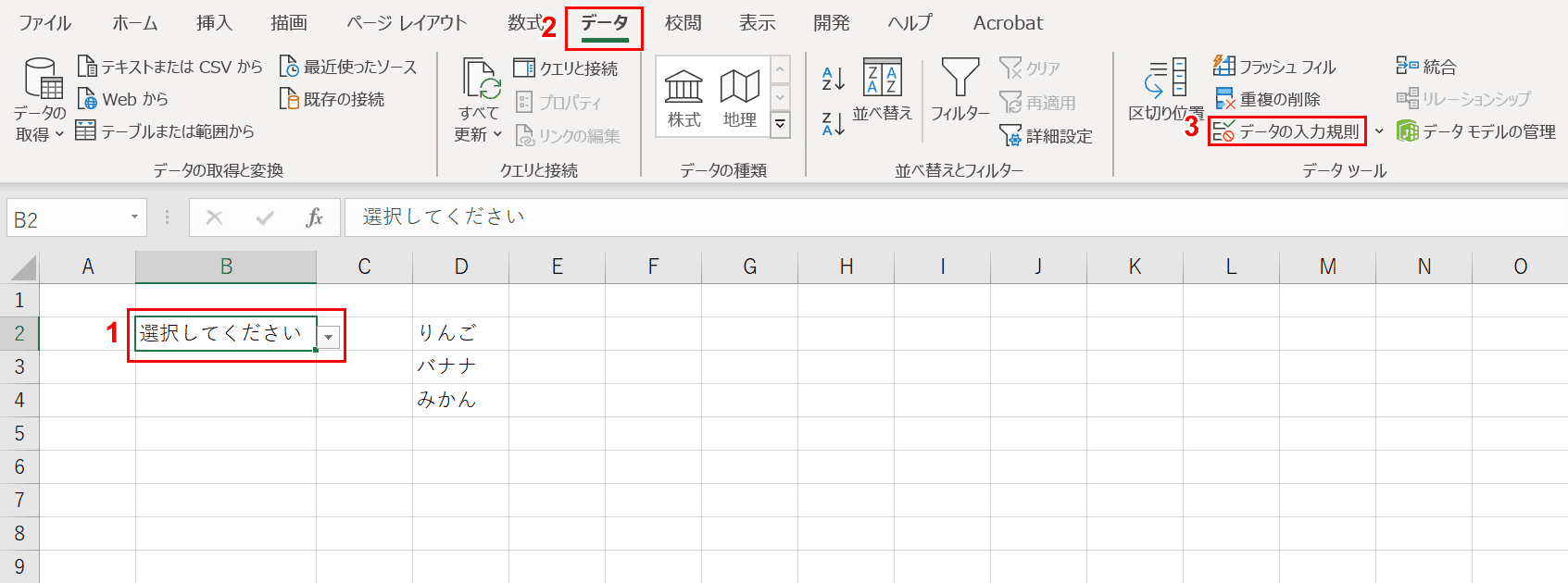This screenshot has height=583, width=1568.
Task: Confirm entry with checkmark icon
Action: (x=265, y=217)
